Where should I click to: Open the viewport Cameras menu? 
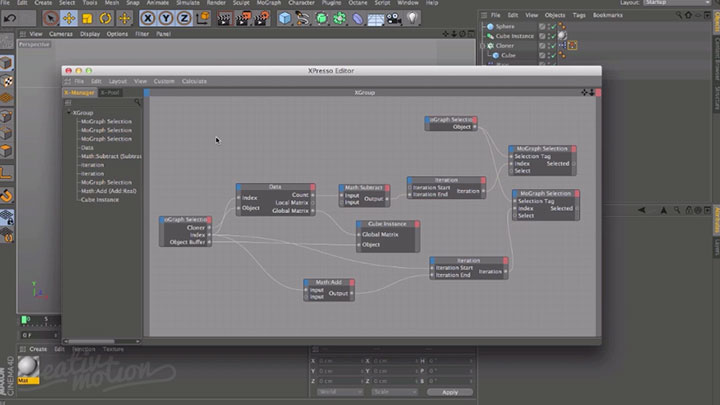tap(61, 34)
